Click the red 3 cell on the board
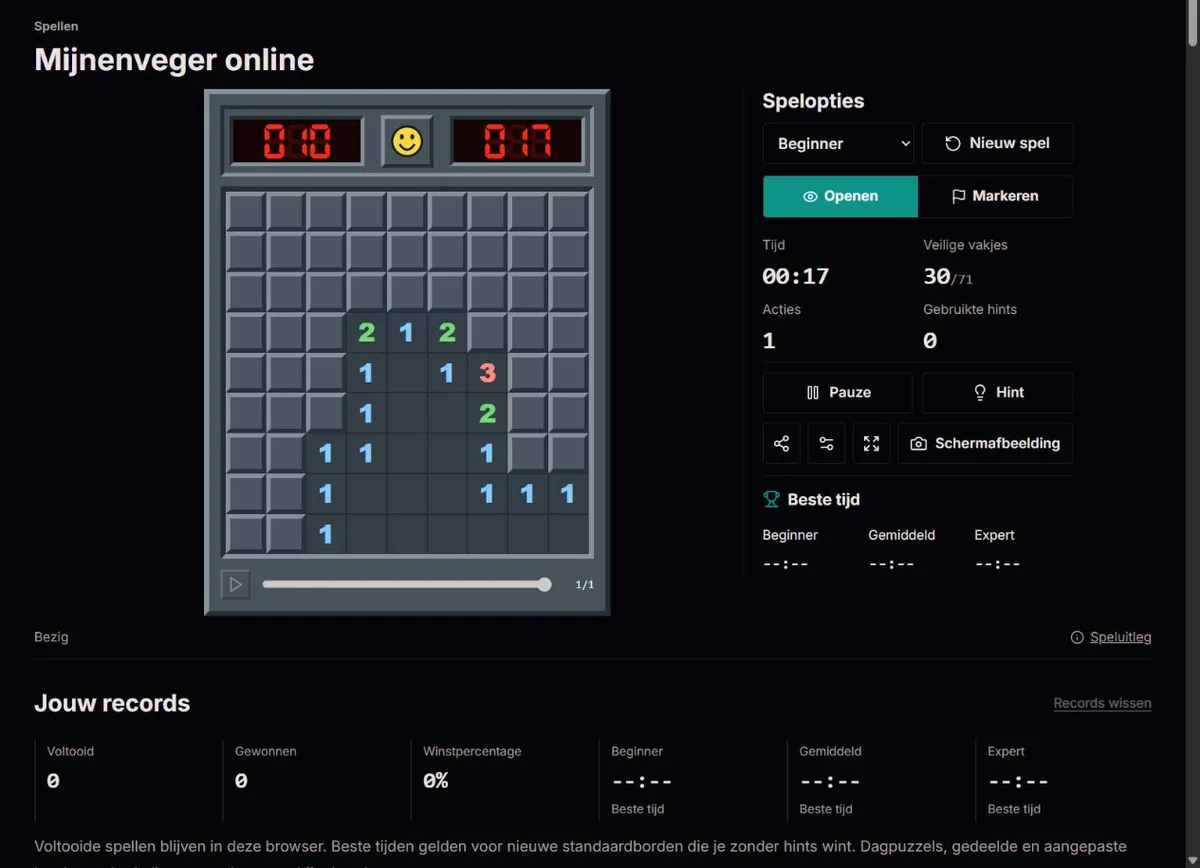The image size is (1200, 868). [x=487, y=373]
